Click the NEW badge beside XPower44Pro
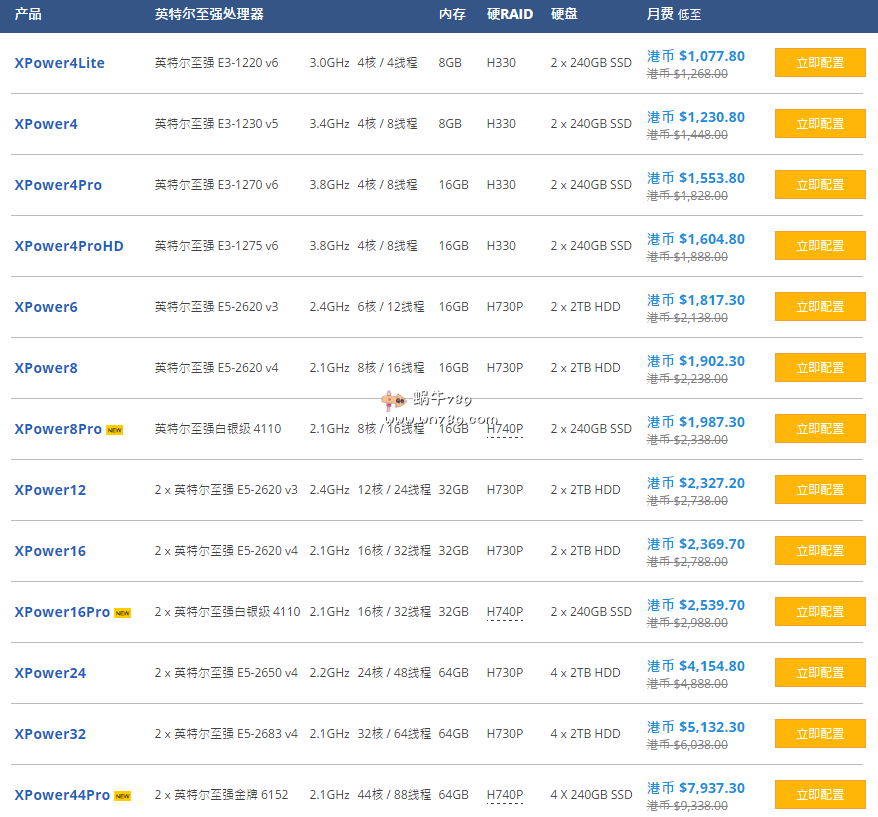This screenshot has height=817, width=878. click(x=122, y=796)
